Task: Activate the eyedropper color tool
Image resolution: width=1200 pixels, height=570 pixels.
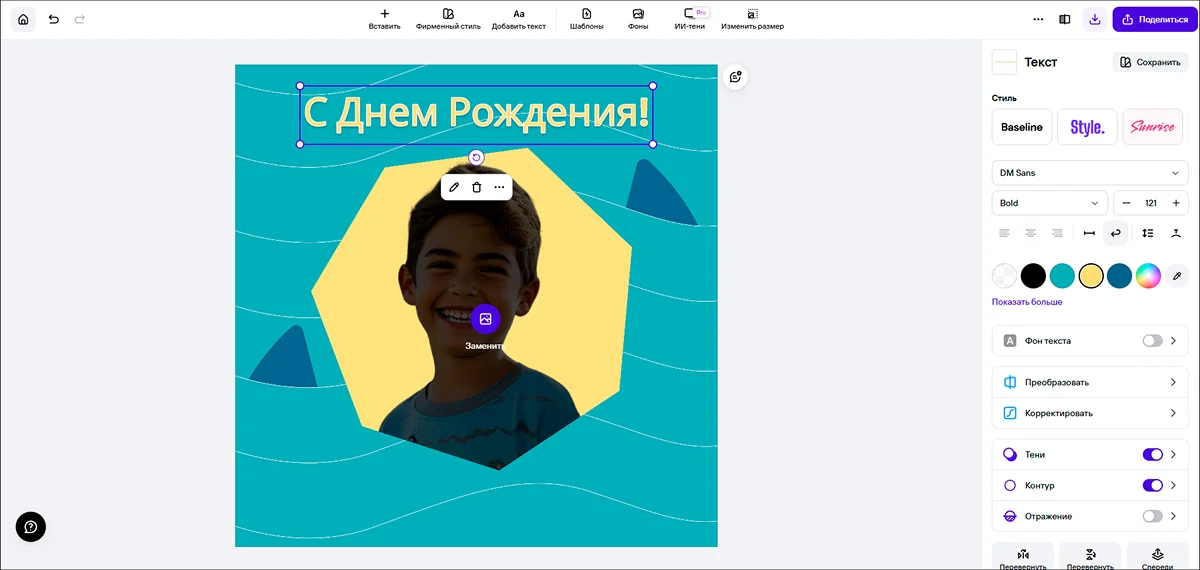Action: coord(1177,276)
